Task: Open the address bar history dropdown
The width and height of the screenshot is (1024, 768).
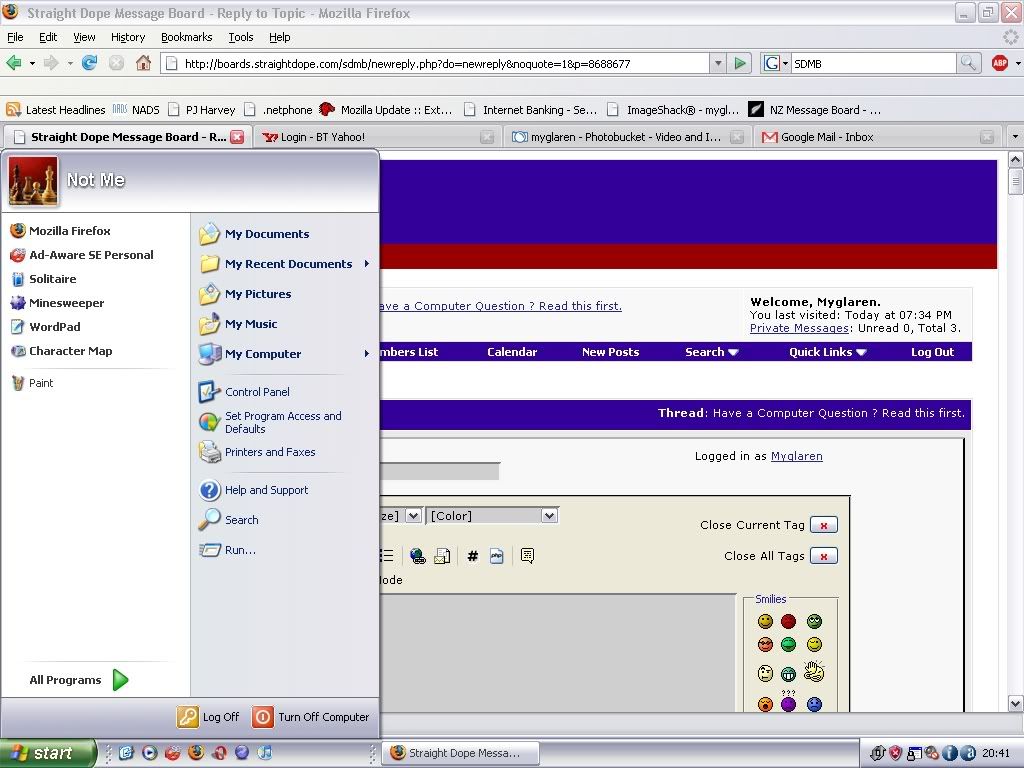Action: coord(718,63)
